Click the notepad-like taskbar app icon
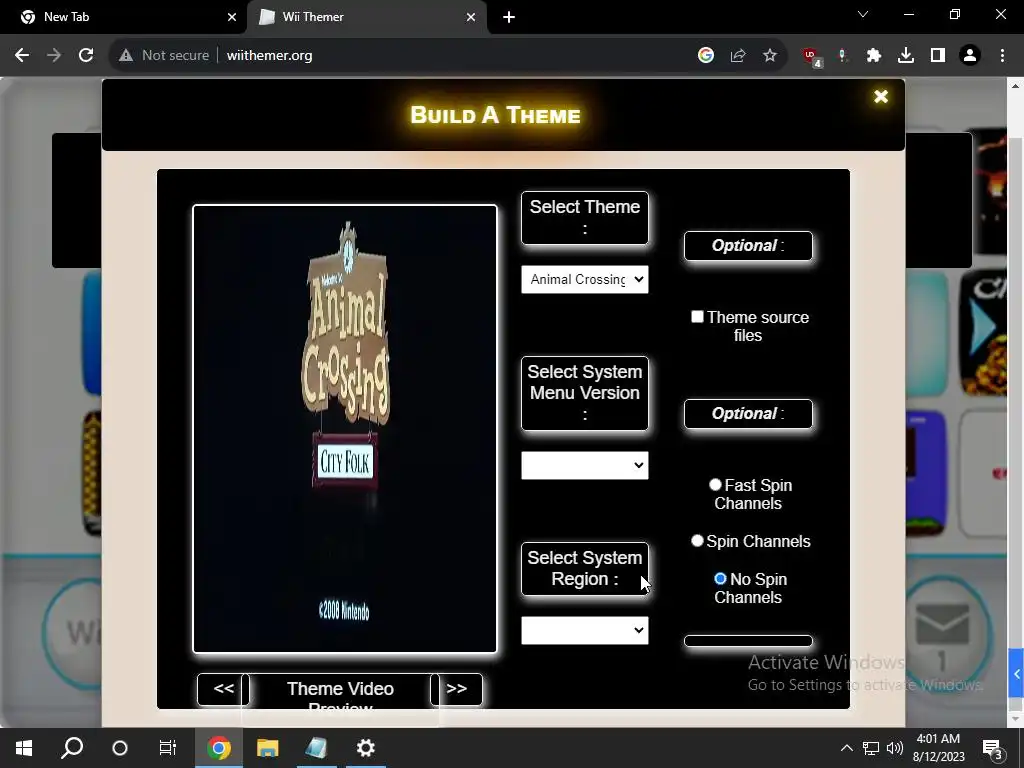This screenshot has width=1024, height=768. [316, 748]
